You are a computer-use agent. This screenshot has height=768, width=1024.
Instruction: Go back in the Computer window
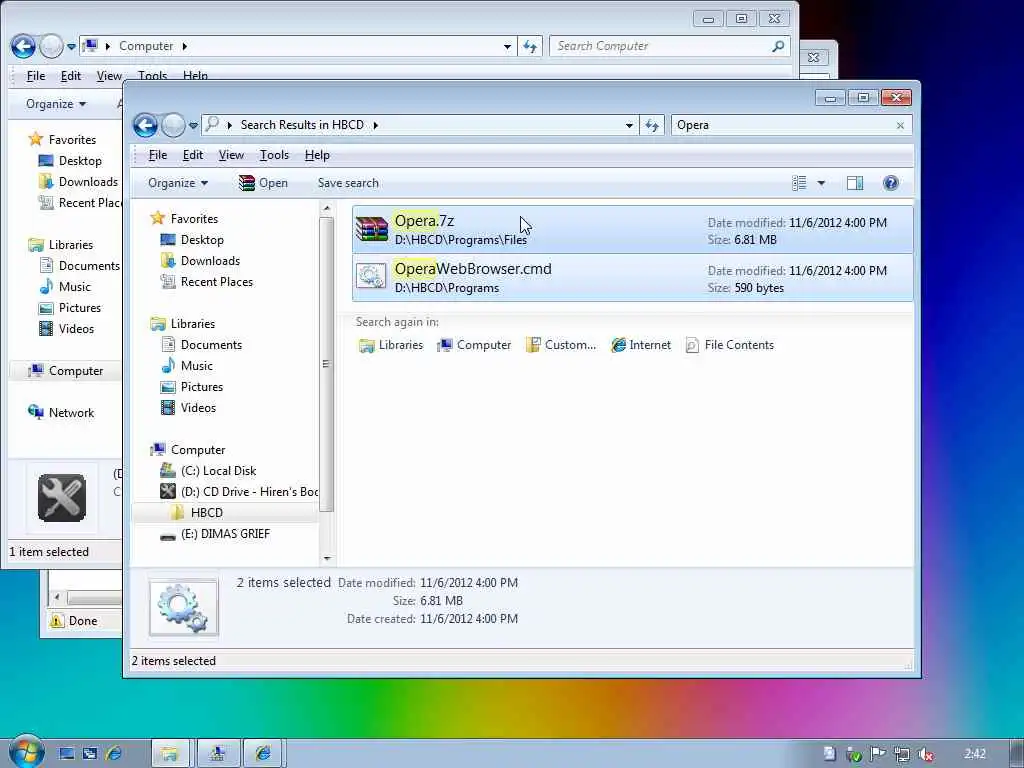coord(23,46)
